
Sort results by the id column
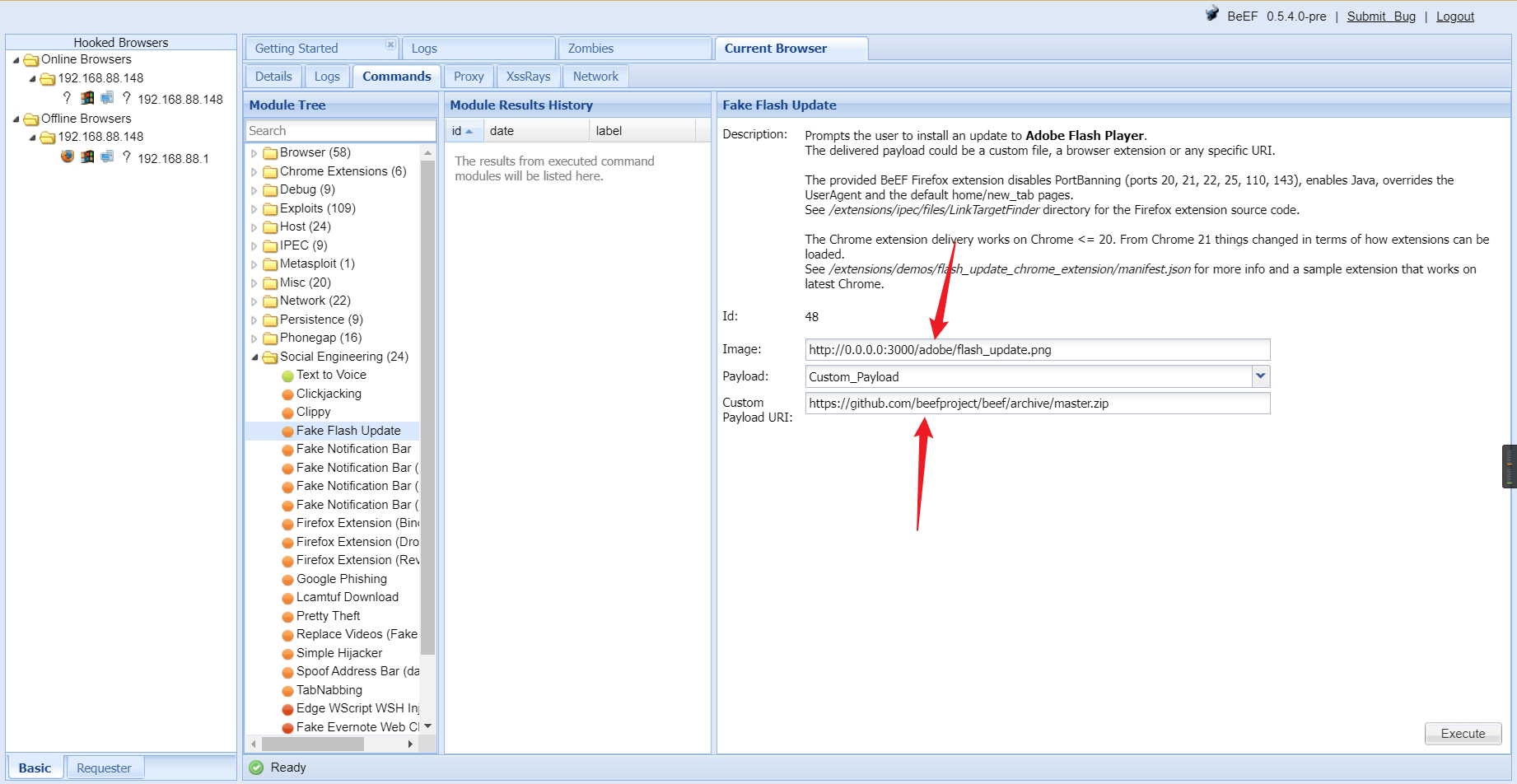(x=464, y=131)
